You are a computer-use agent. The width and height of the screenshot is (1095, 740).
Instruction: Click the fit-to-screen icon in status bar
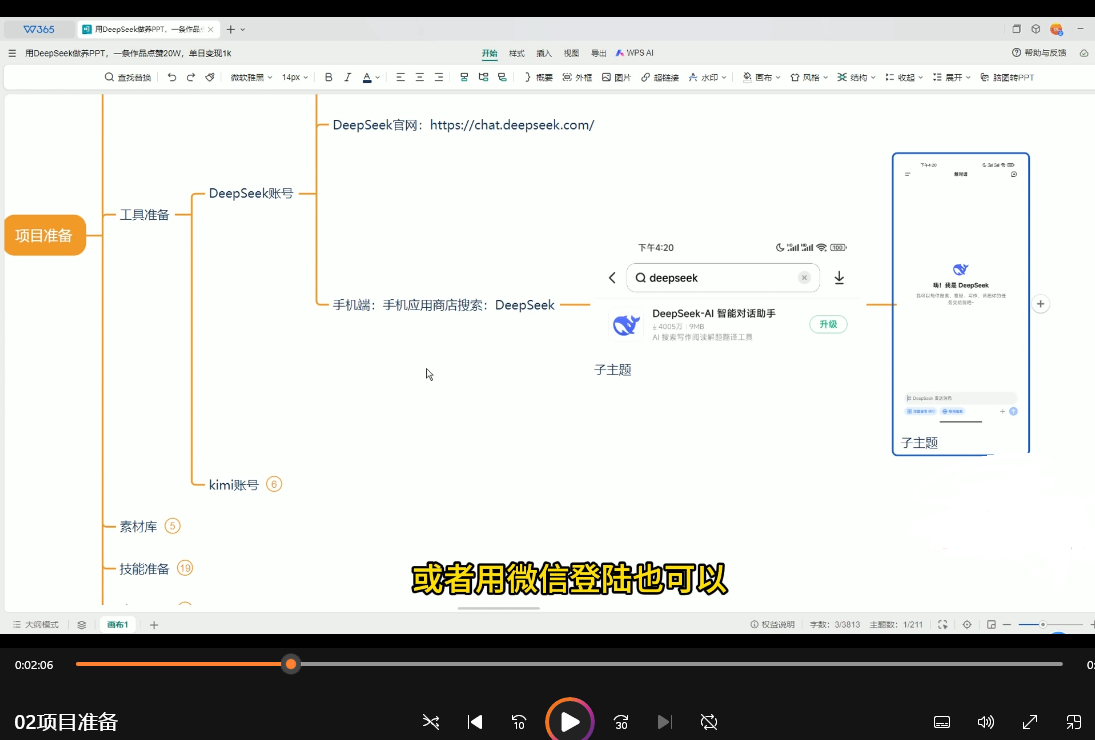coord(943,625)
